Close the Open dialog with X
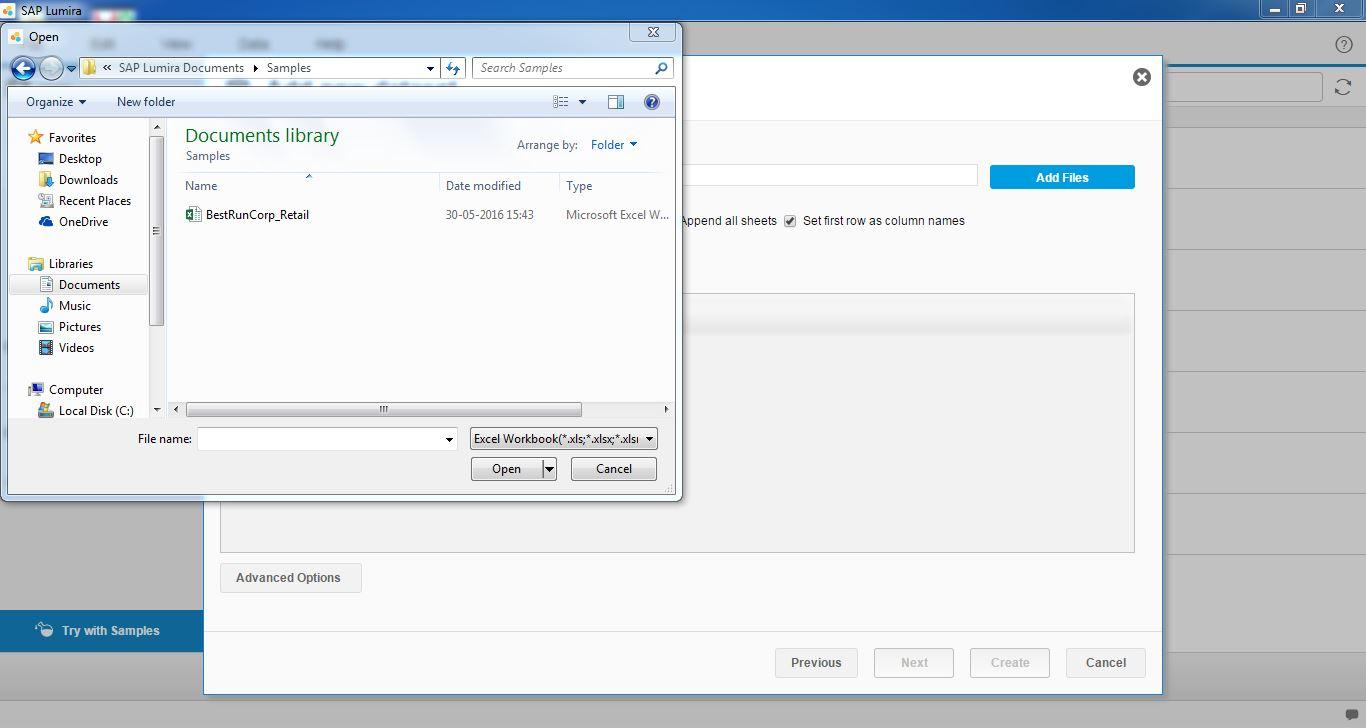 click(x=654, y=32)
